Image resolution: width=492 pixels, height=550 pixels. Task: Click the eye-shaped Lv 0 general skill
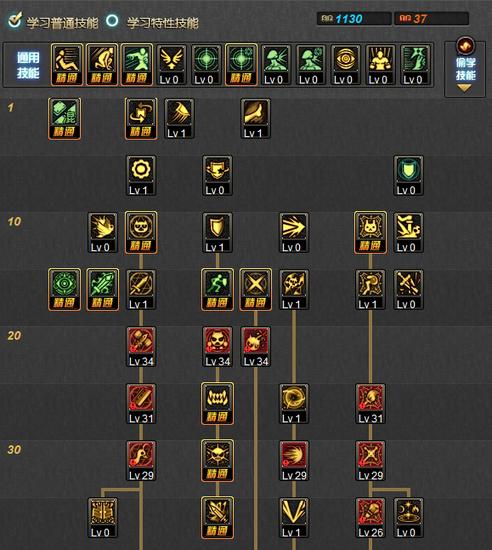pos(345,65)
